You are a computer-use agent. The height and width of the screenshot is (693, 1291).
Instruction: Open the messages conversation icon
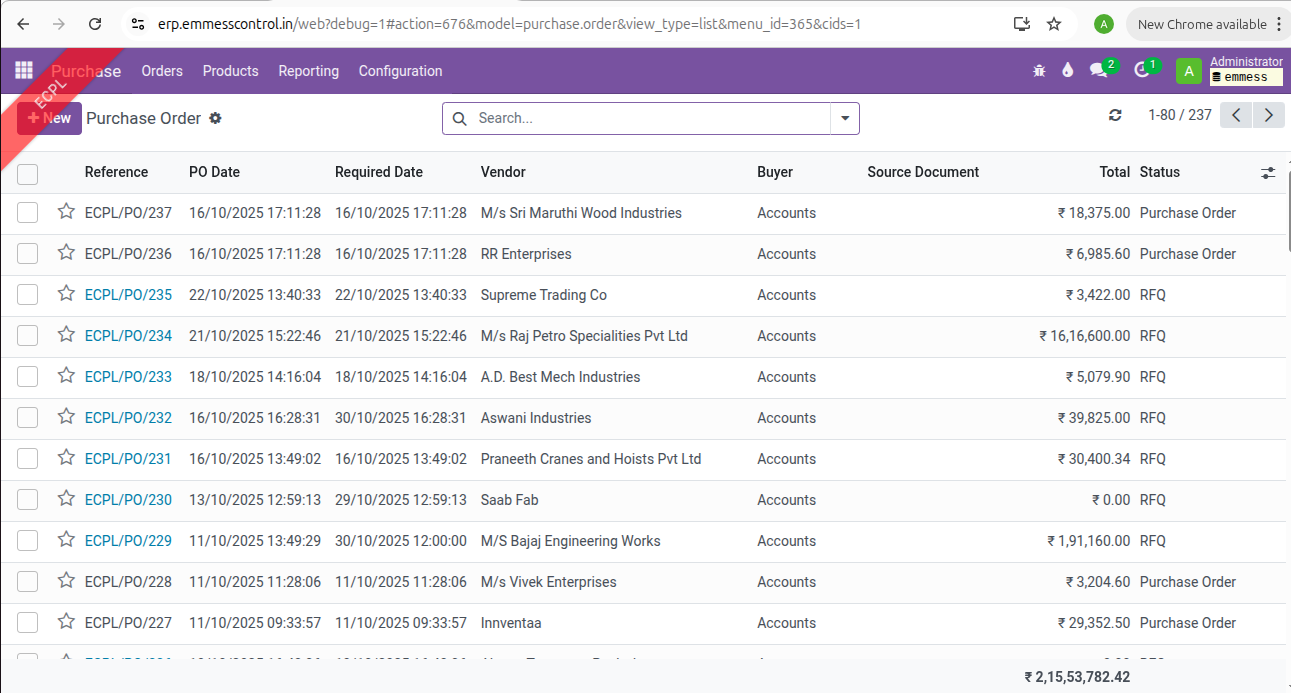[x=1099, y=71]
